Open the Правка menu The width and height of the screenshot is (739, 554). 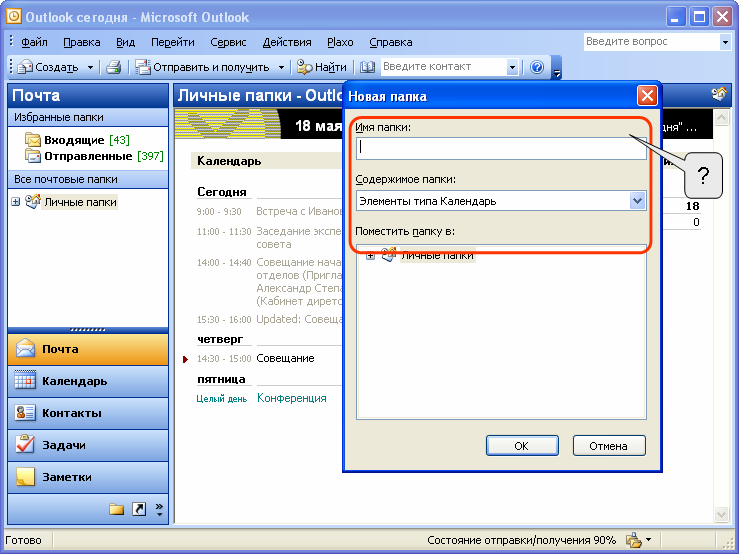(x=82, y=42)
